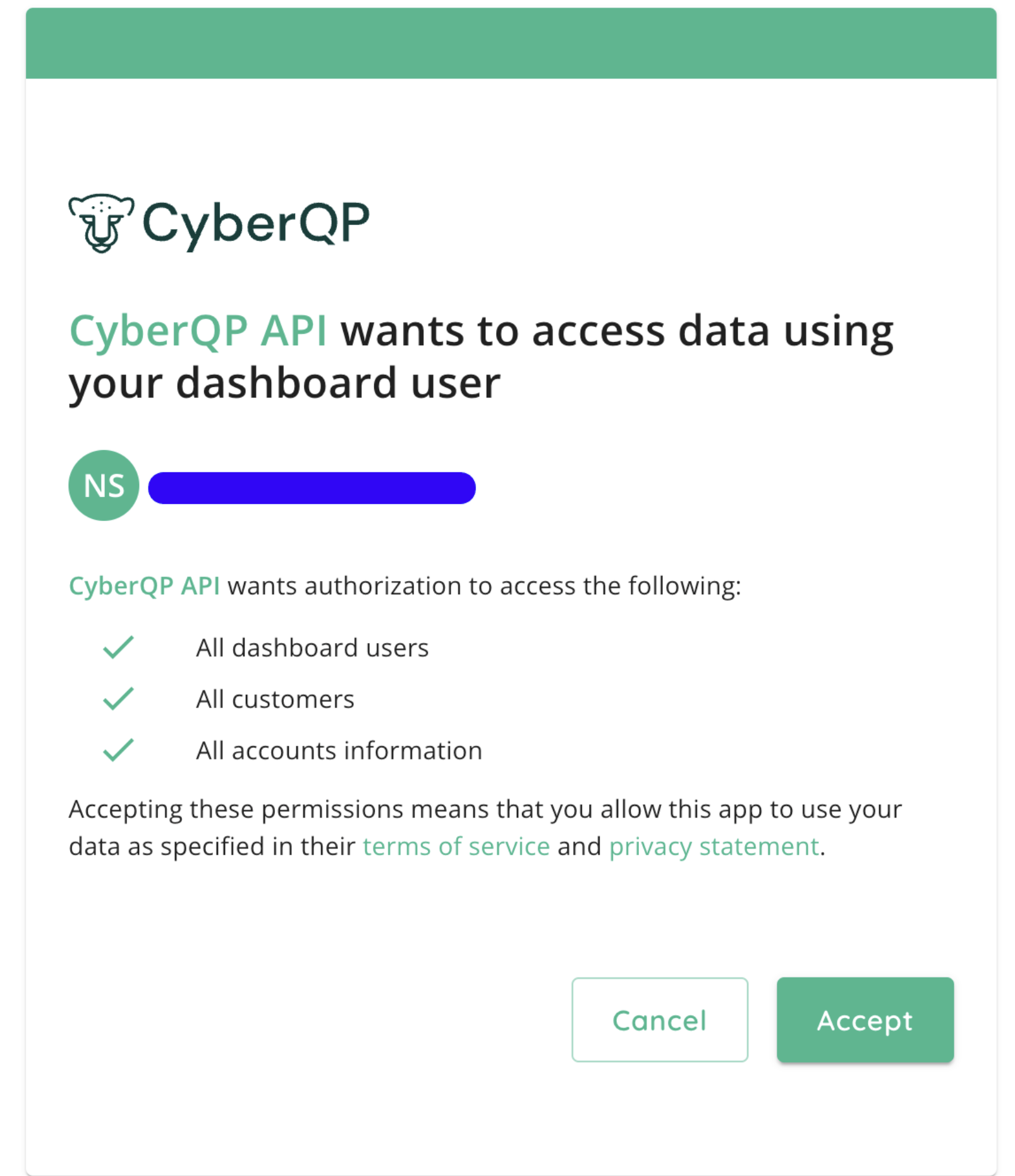Open the terms of service link
Screen dimensions: 1015x1176
[x=456, y=847]
